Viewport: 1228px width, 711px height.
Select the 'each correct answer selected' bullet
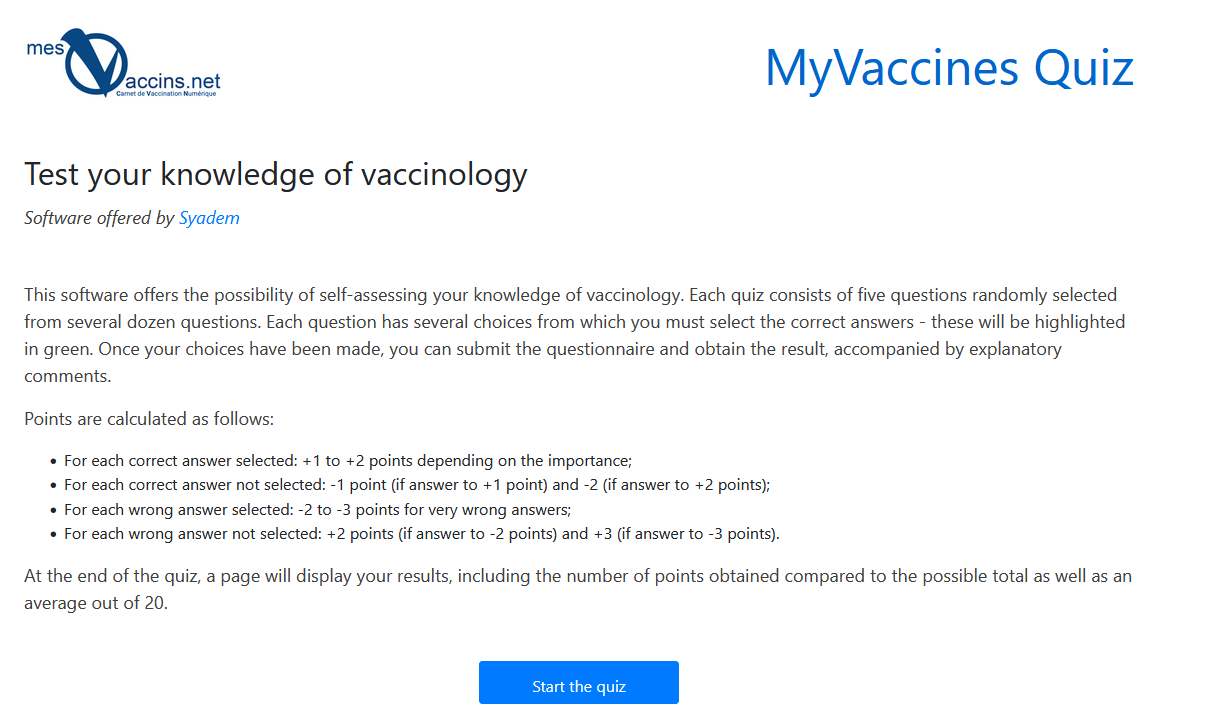point(348,461)
